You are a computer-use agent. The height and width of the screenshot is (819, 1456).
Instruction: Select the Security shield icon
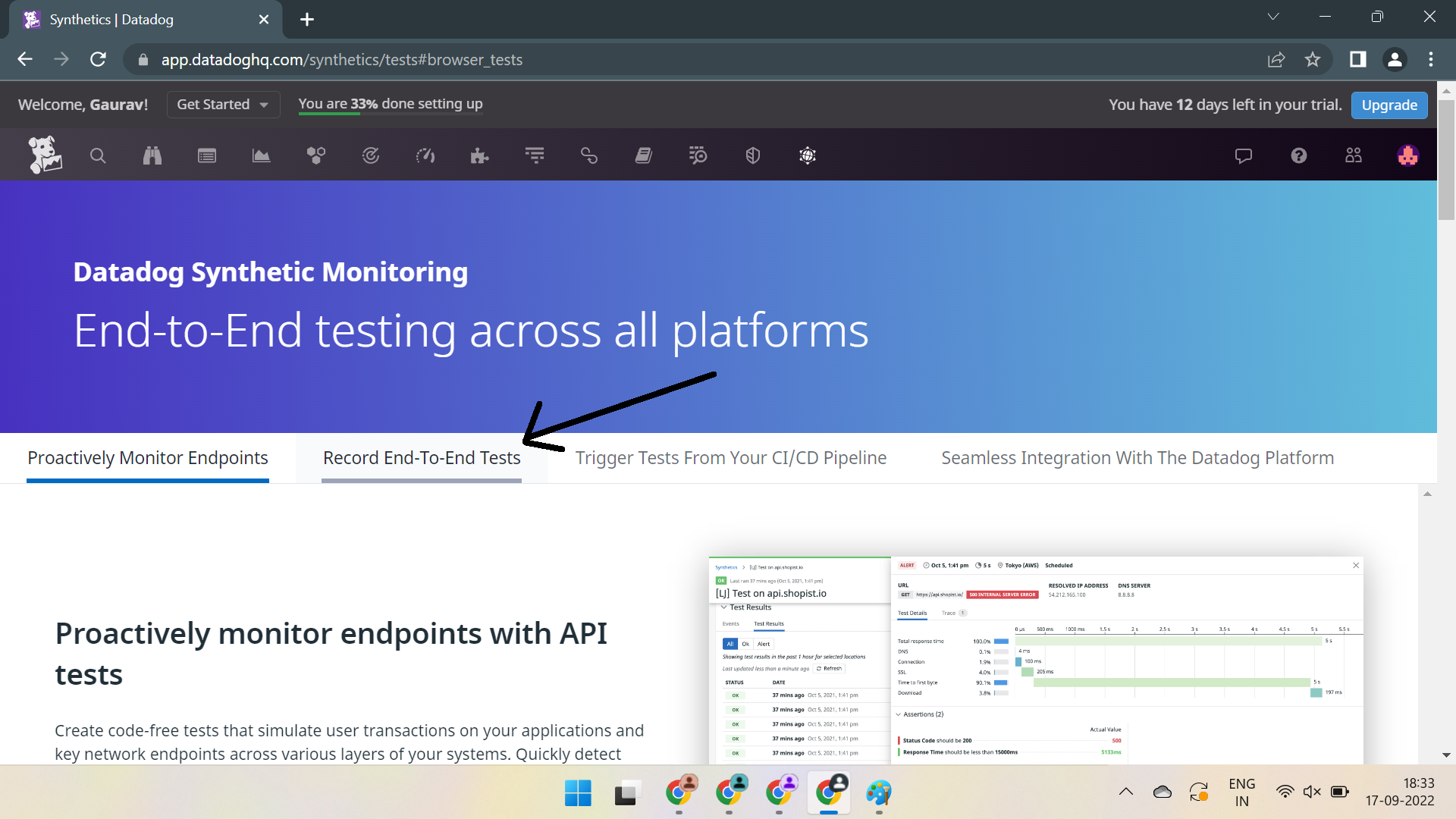pyautogui.click(x=752, y=155)
